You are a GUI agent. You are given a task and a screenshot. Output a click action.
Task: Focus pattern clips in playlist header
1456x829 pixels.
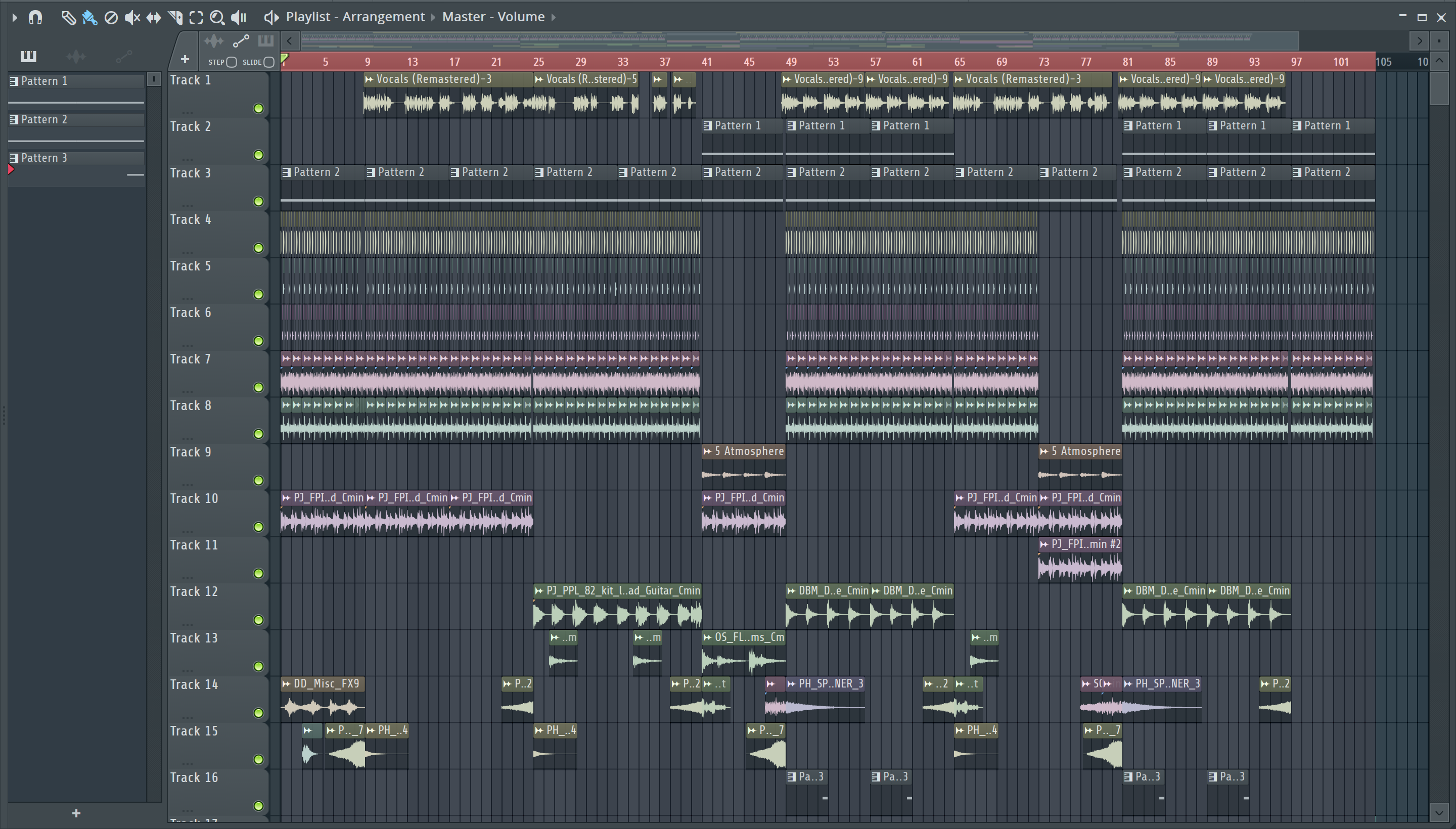click(266, 41)
